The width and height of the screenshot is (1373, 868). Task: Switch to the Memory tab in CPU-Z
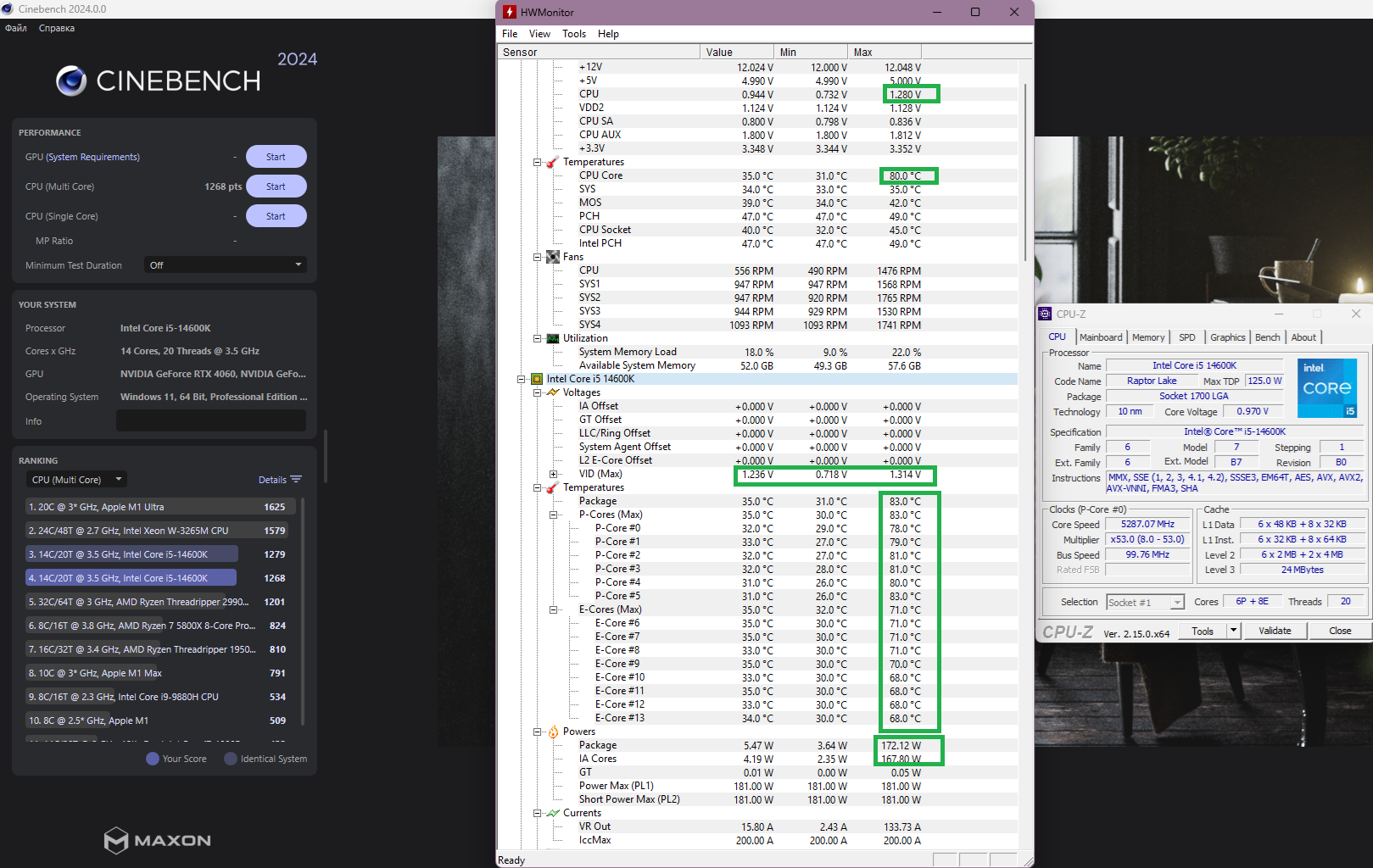pyautogui.click(x=1148, y=337)
